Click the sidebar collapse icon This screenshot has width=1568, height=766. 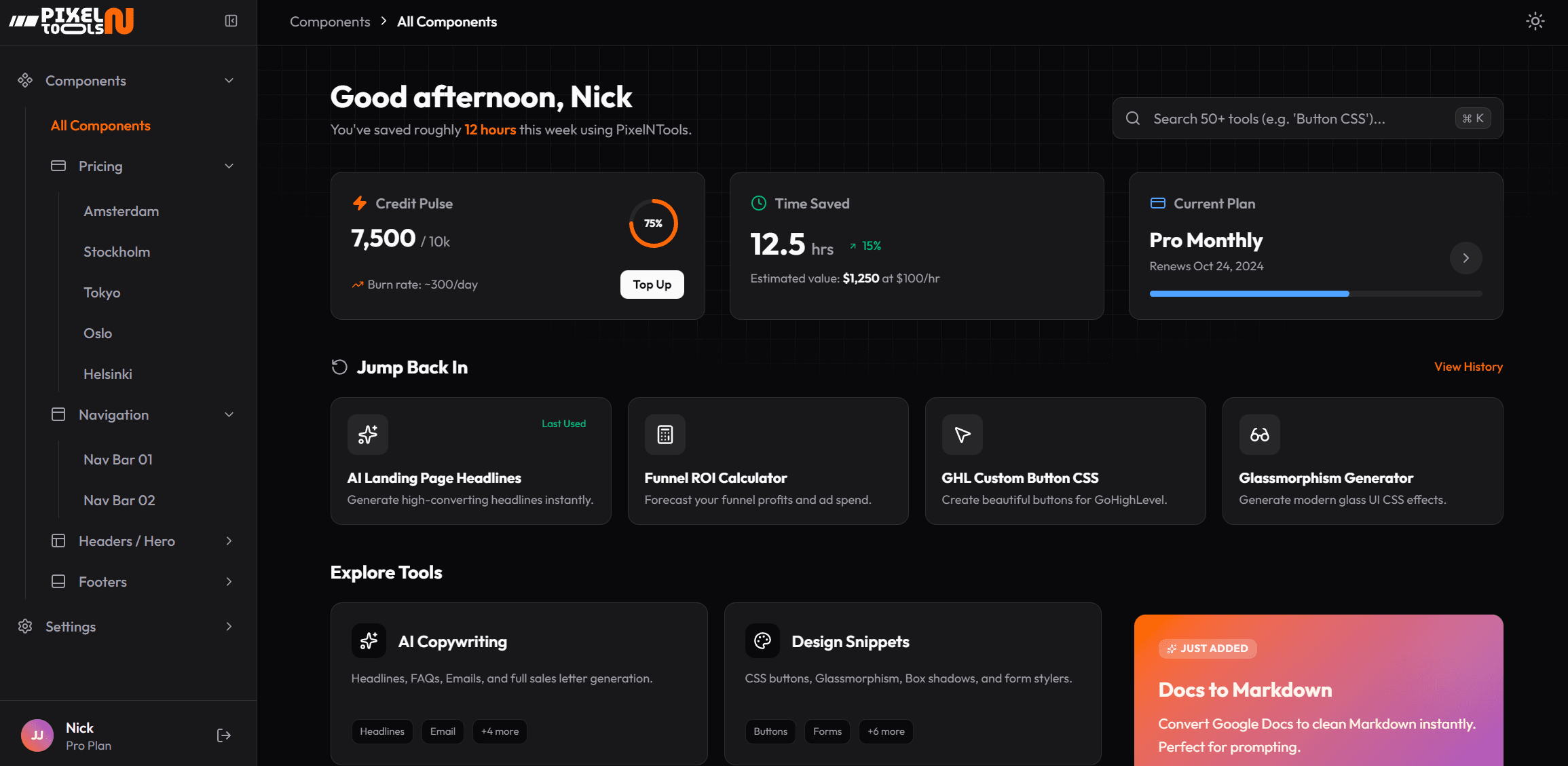tap(230, 21)
